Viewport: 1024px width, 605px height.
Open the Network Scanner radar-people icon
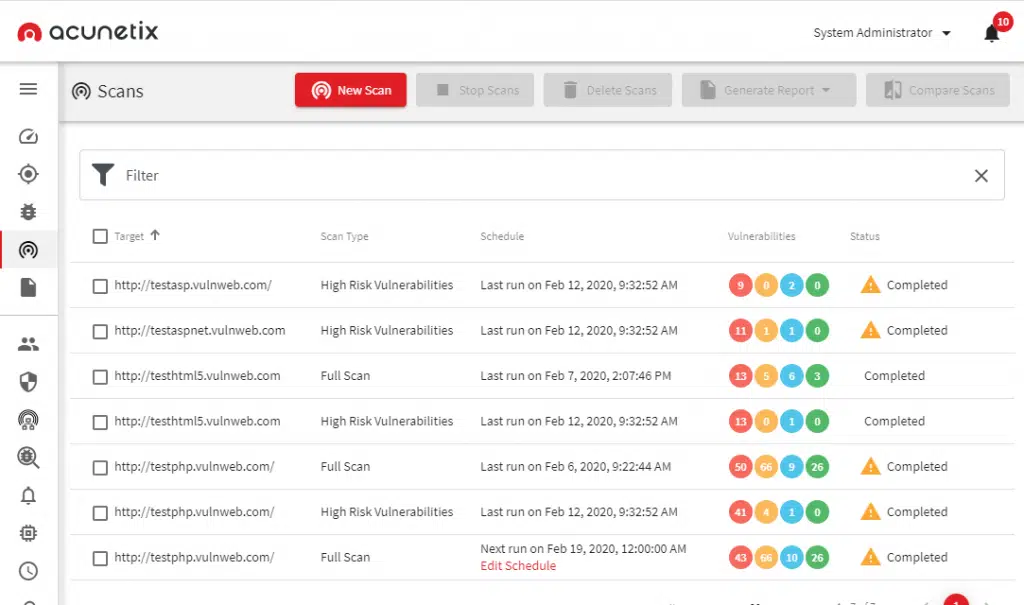click(x=28, y=419)
